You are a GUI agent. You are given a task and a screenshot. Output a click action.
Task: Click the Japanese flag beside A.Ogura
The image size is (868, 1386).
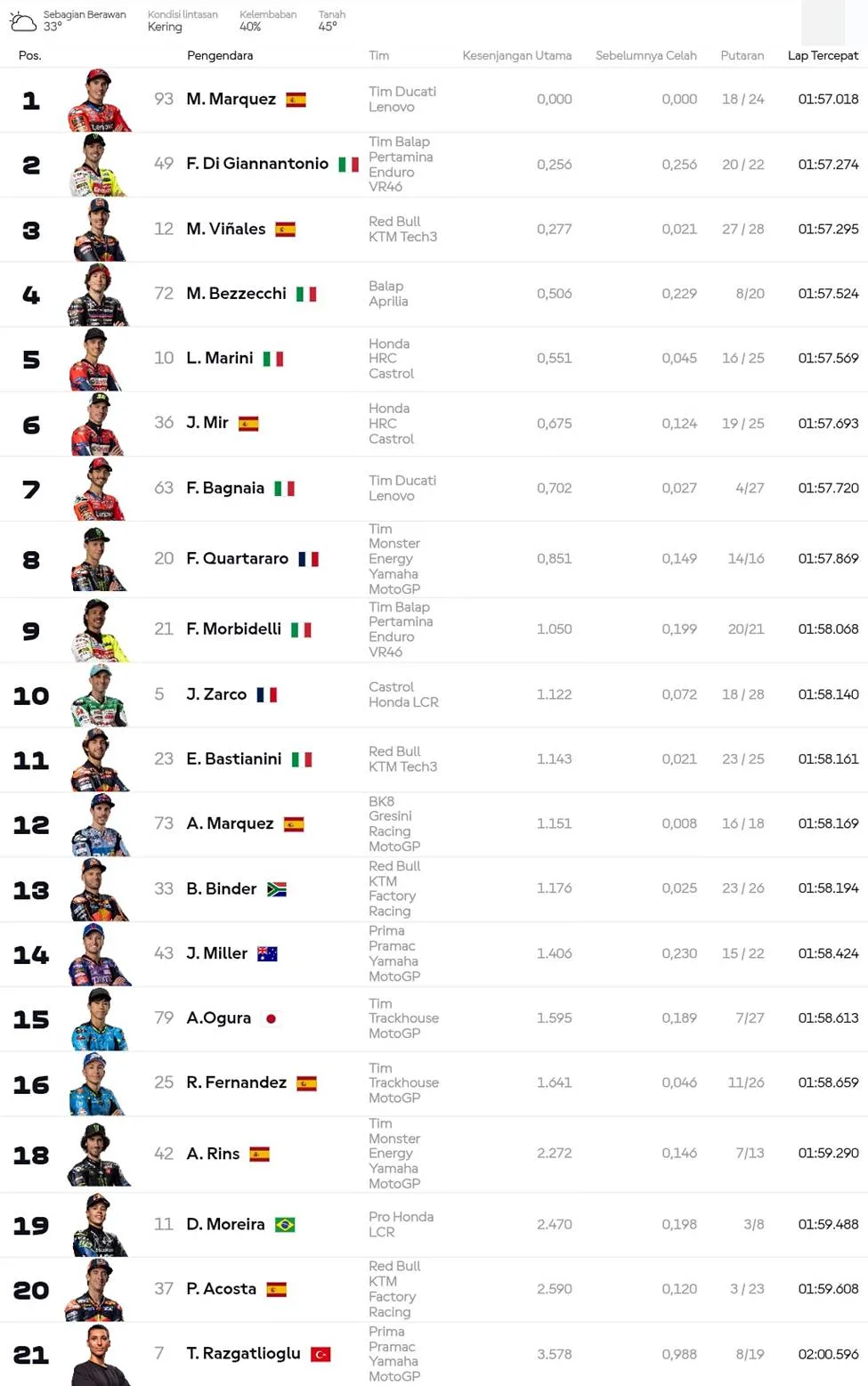pos(271,1018)
